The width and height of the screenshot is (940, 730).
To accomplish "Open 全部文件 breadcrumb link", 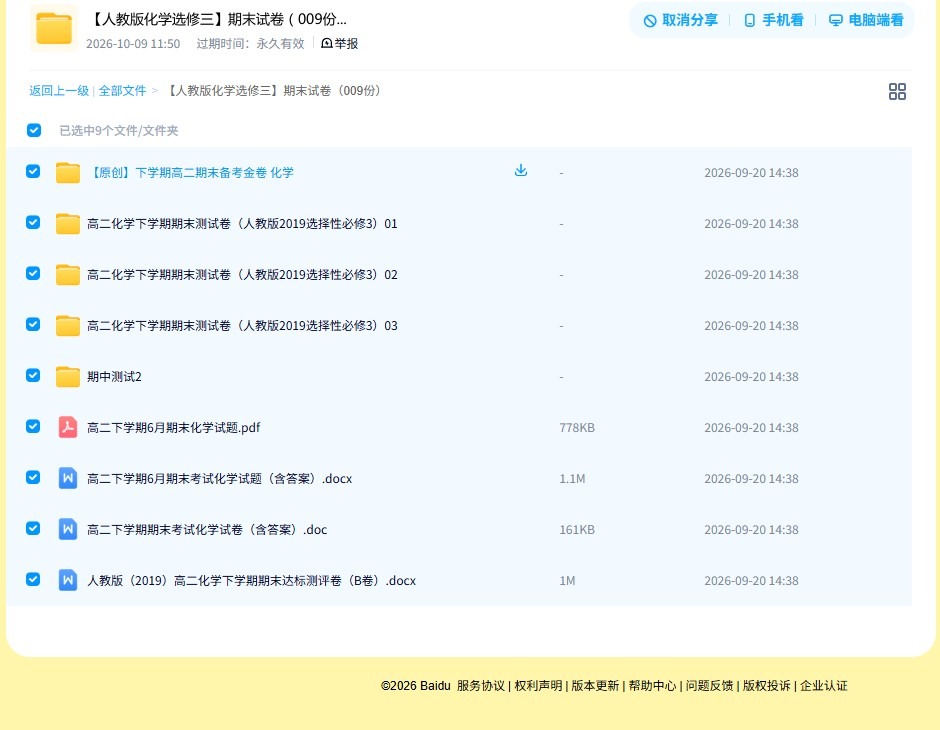I will [x=122, y=91].
